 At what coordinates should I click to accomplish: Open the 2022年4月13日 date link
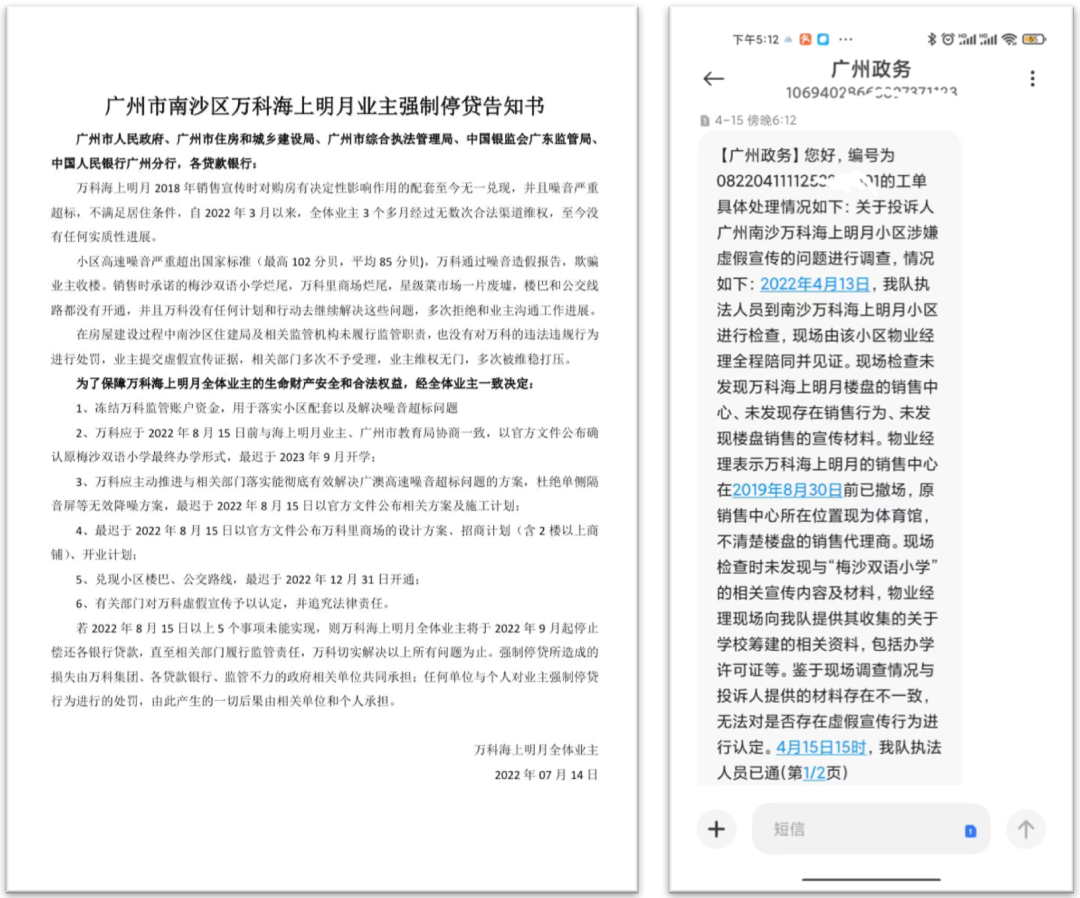pyautogui.click(x=815, y=284)
